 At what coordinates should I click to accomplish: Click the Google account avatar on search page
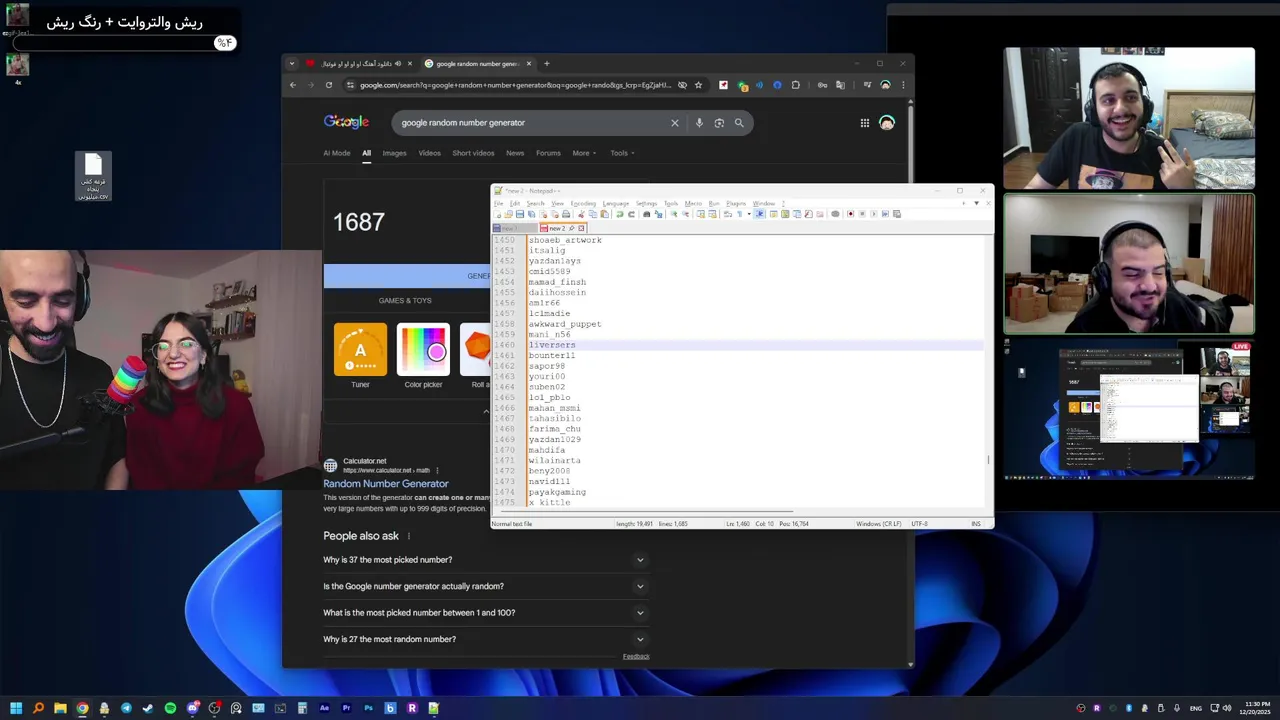point(887,123)
